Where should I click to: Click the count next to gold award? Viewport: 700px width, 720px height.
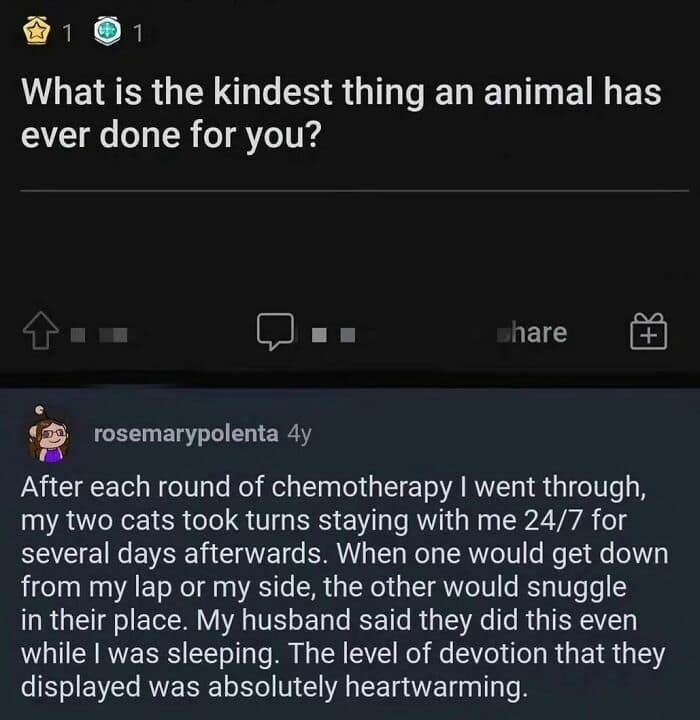click(67, 34)
